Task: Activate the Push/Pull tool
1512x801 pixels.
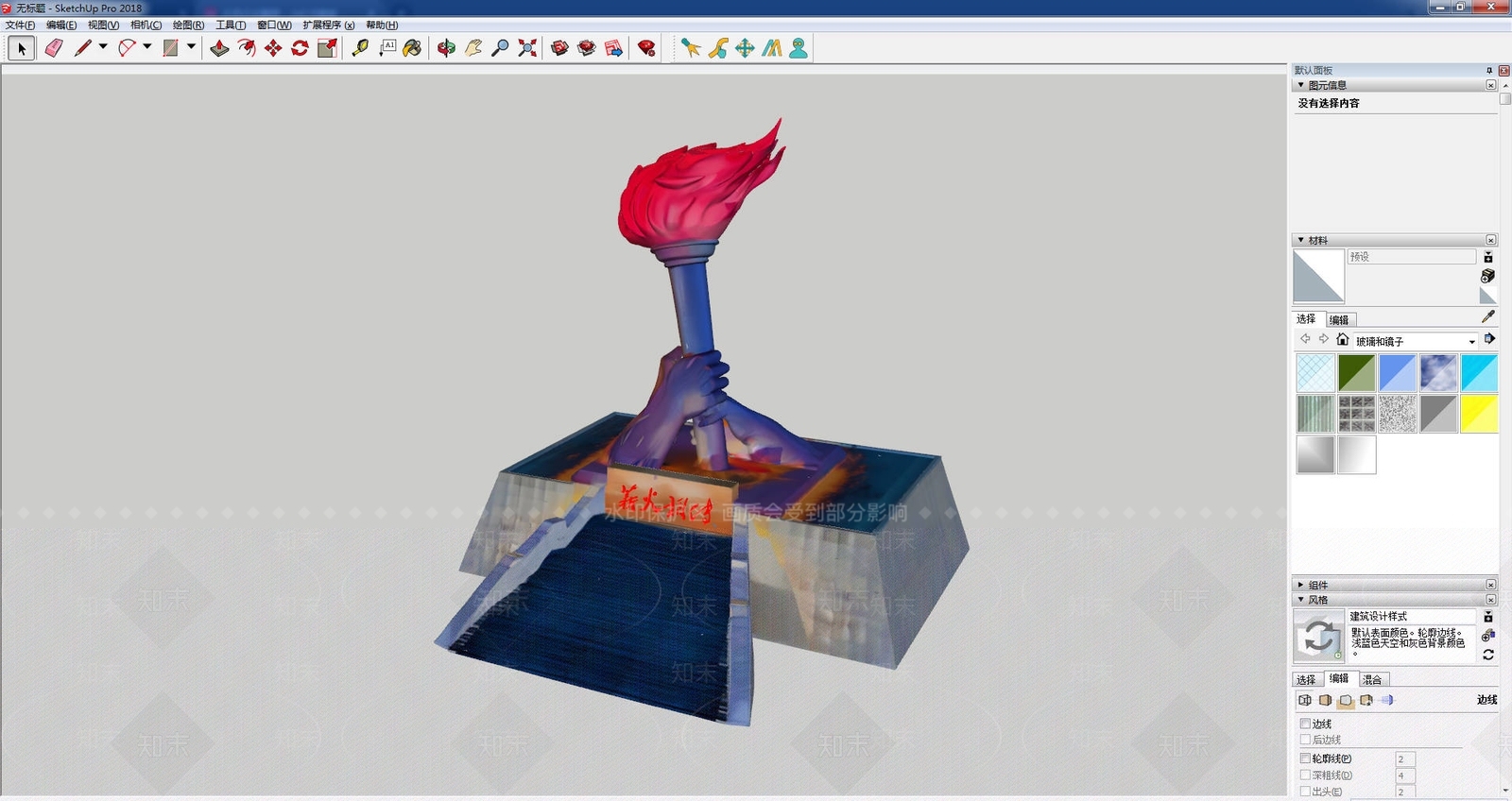Action: [219, 48]
